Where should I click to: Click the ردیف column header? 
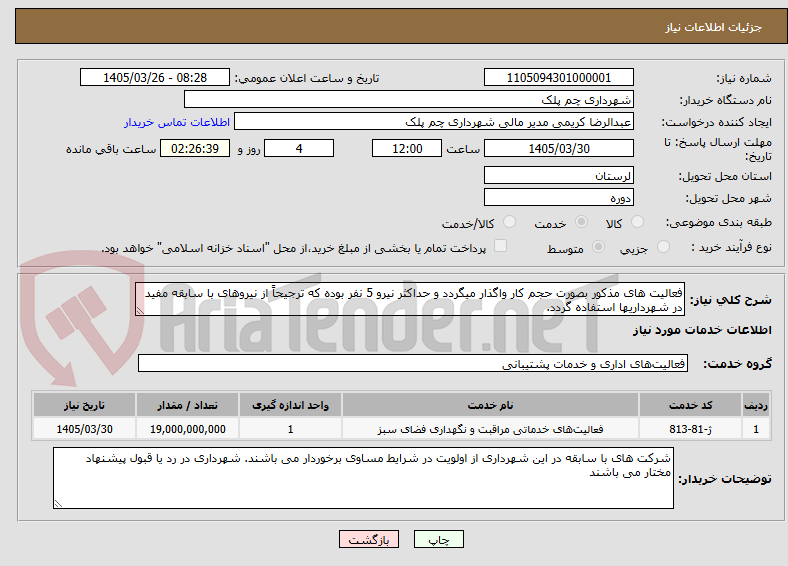(x=756, y=405)
